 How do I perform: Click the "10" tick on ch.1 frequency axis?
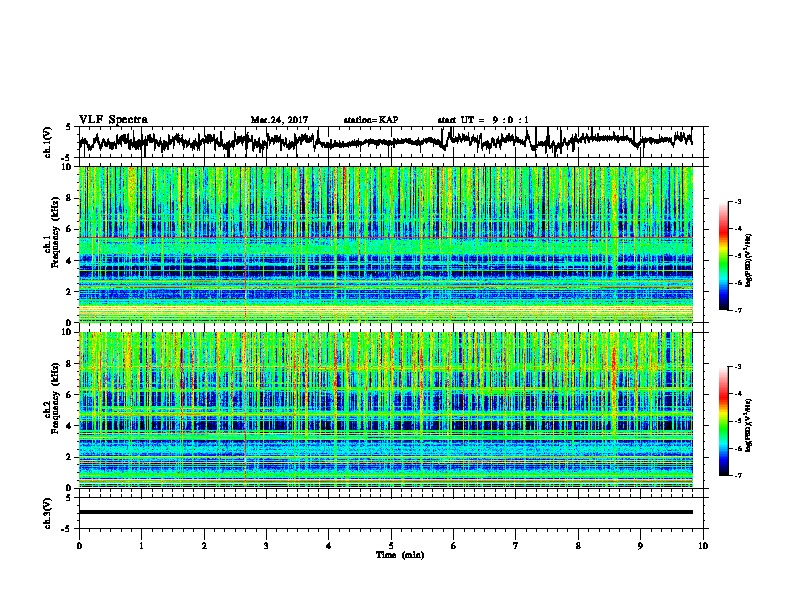click(x=66, y=167)
